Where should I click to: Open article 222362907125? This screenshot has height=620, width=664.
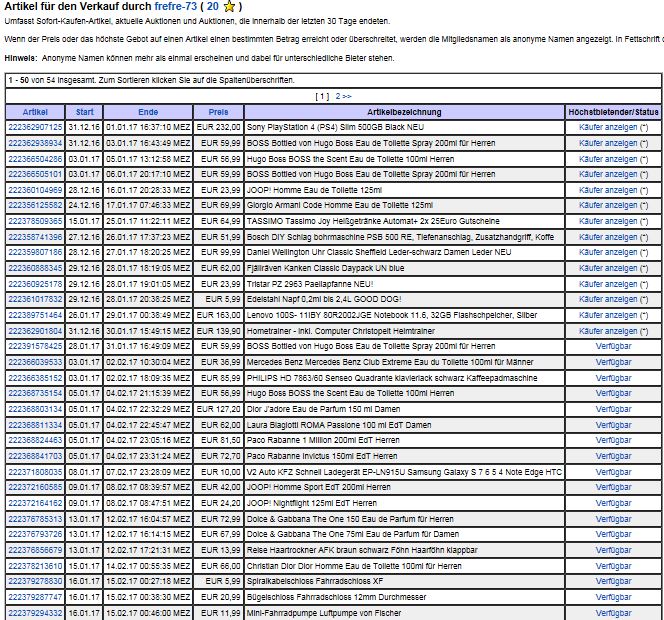tap(35, 127)
